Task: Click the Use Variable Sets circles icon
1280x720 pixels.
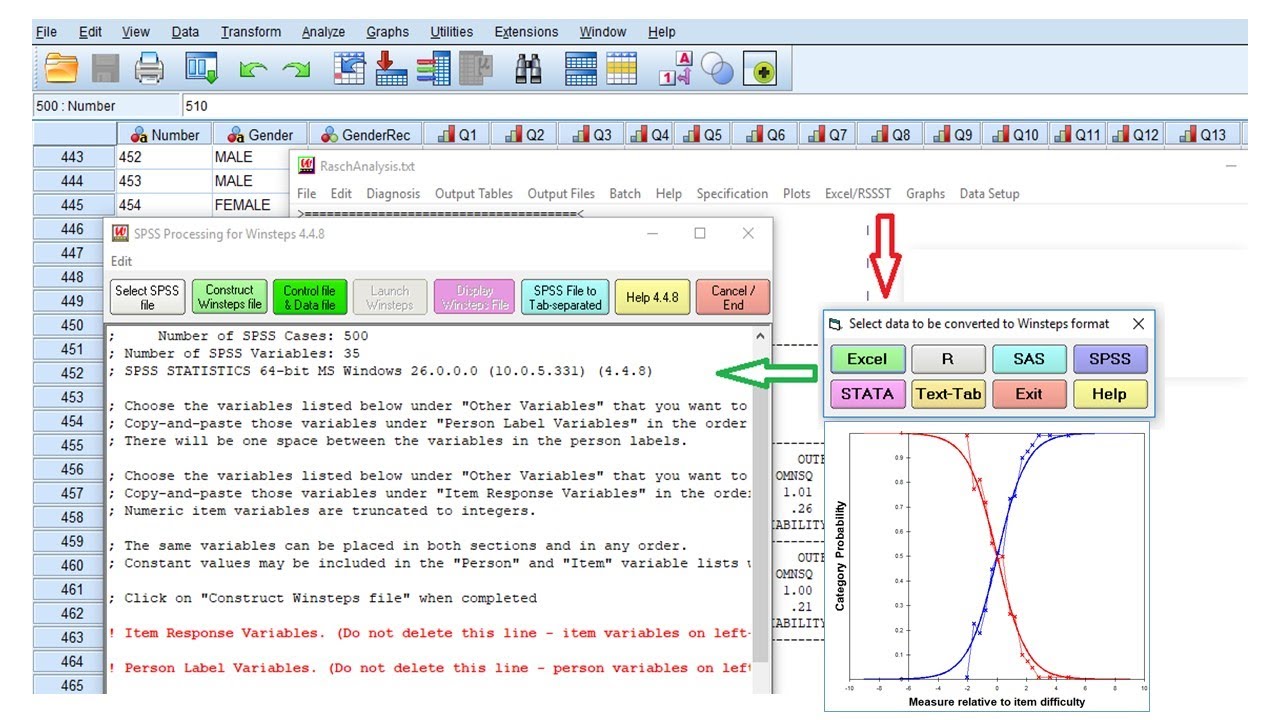Action: click(x=717, y=69)
